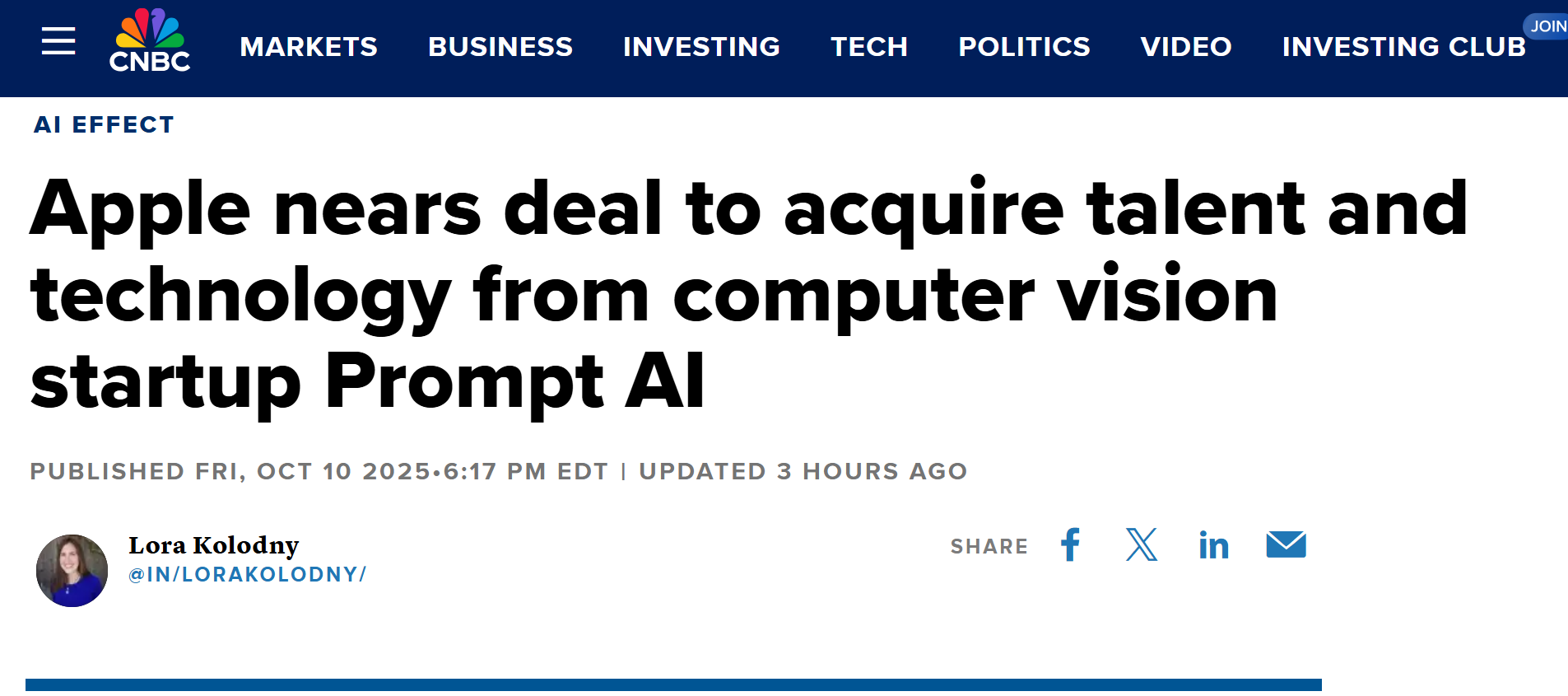The image size is (1568, 696).
Task: Visit the @IN/LORAKOLODNY/ profile link
Action: click(x=247, y=574)
